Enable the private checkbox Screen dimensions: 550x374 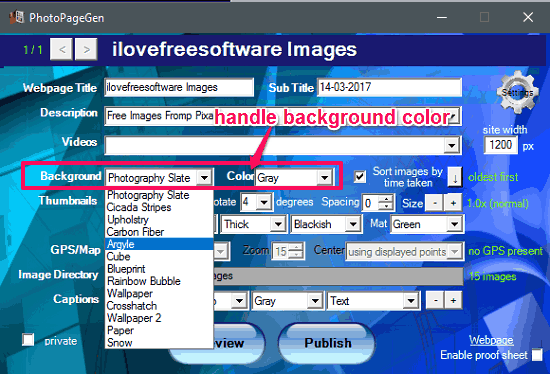[28, 340]
